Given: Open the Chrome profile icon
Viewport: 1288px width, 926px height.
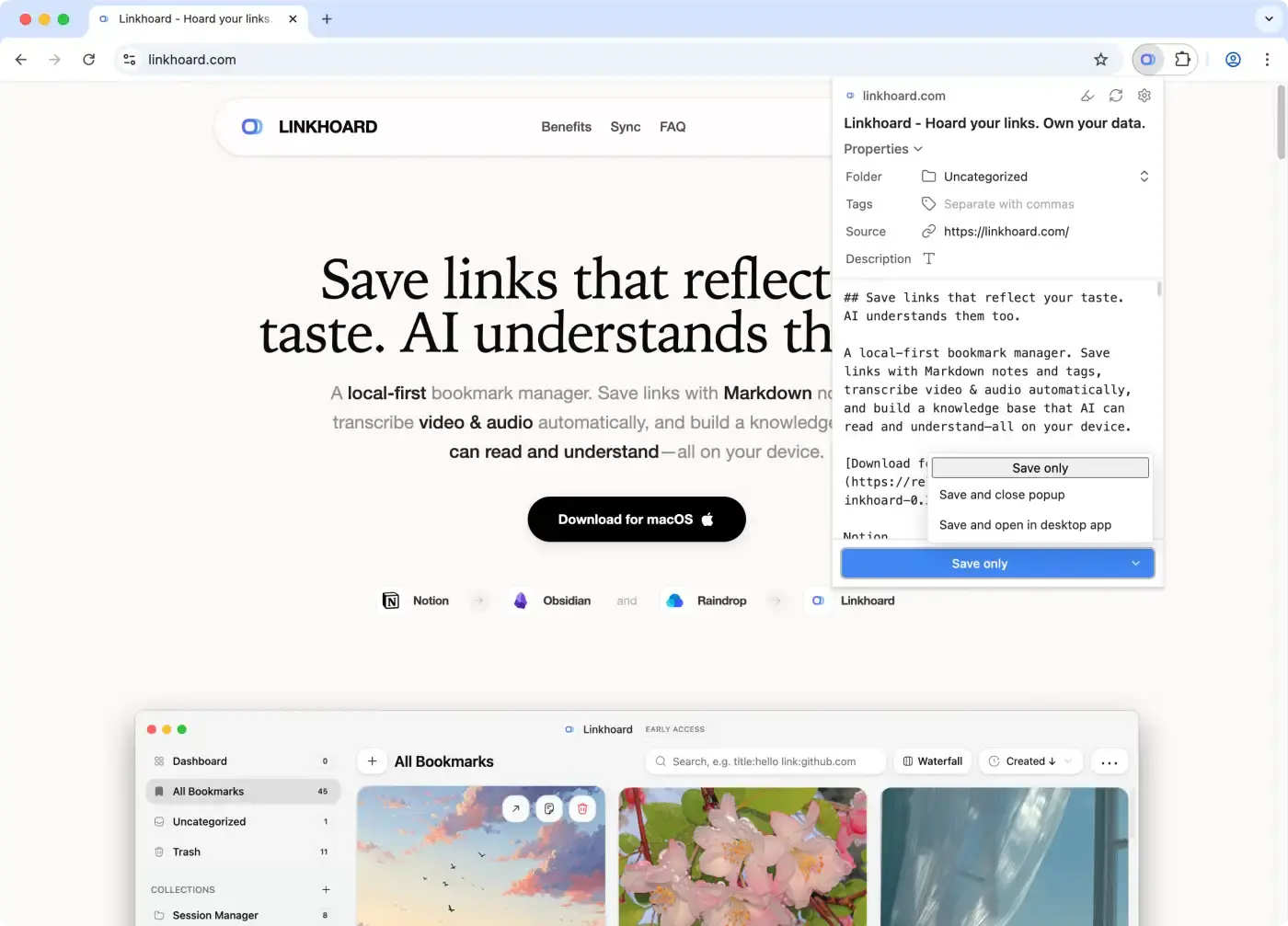Looking at the screenshot, I should tap(1233, 60).
